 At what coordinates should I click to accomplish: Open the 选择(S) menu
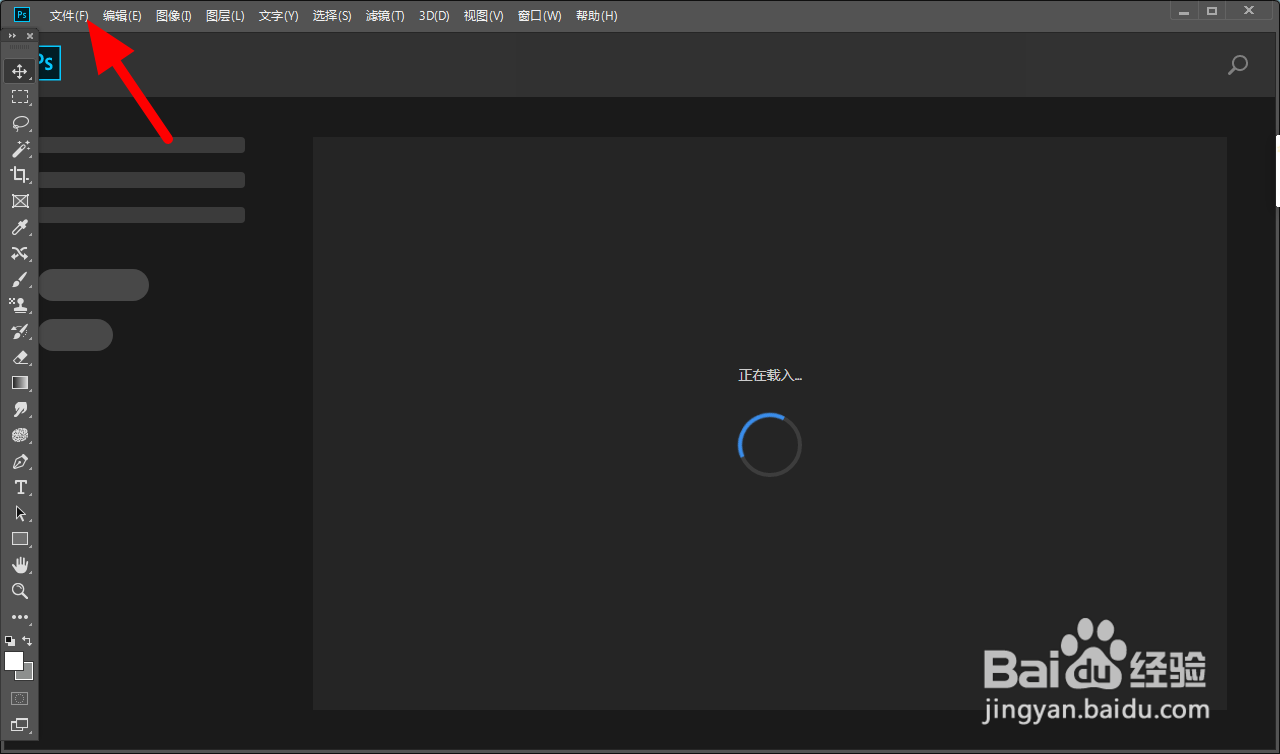coord(332,16)
